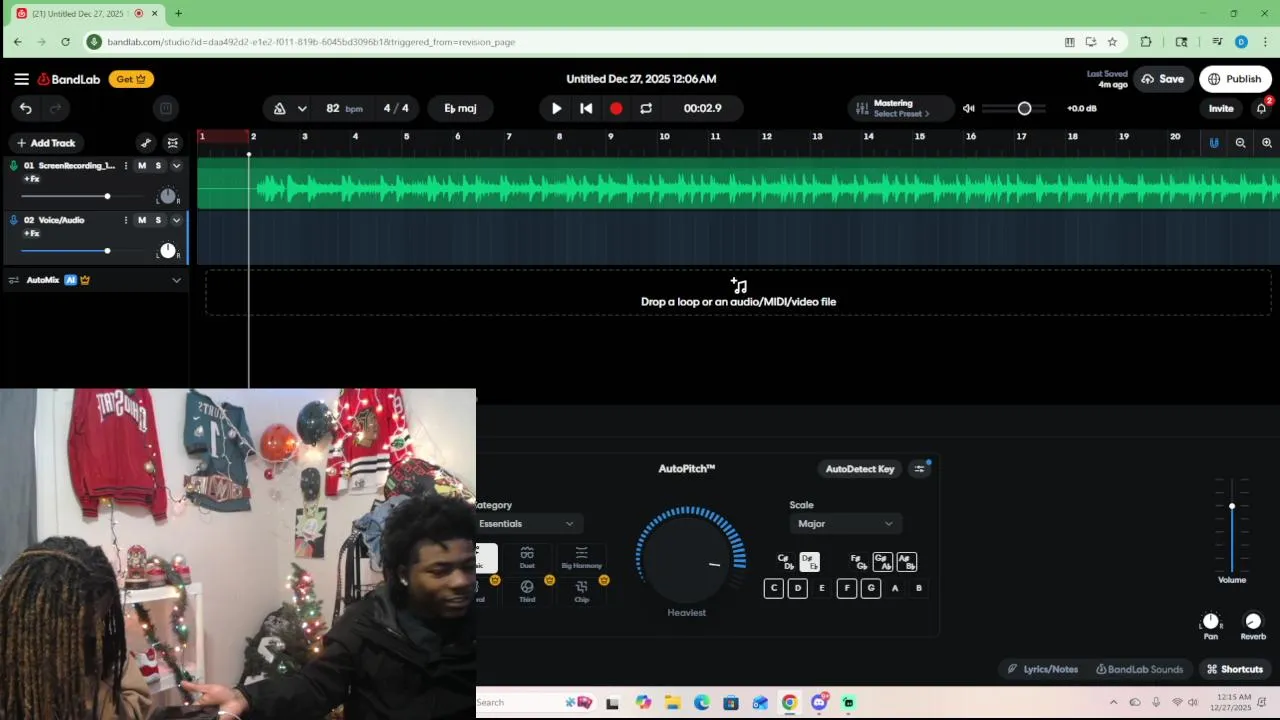Click the AutoDetect Key button
This screenshot has width=1280, height=720.
pyautogui.click(x=860, y=469)
